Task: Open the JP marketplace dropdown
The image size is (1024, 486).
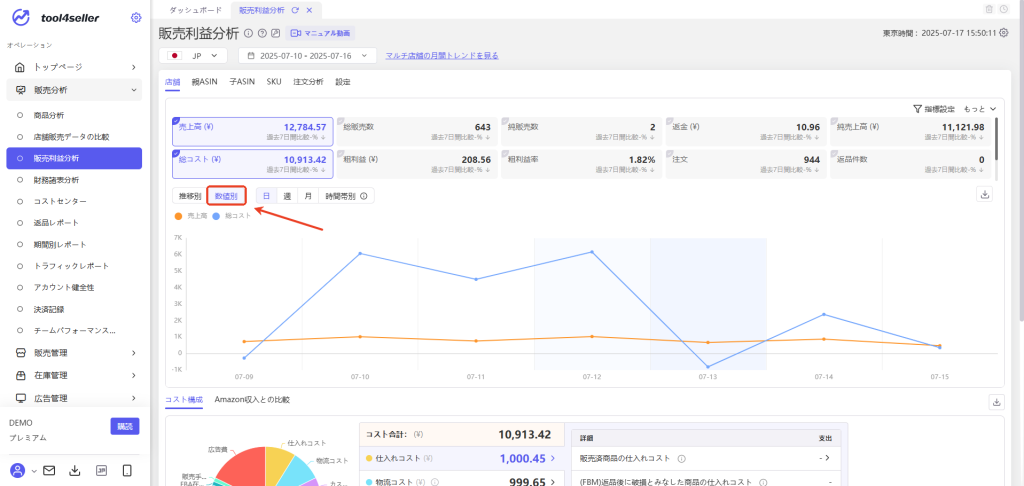Action: click(193, 56)
